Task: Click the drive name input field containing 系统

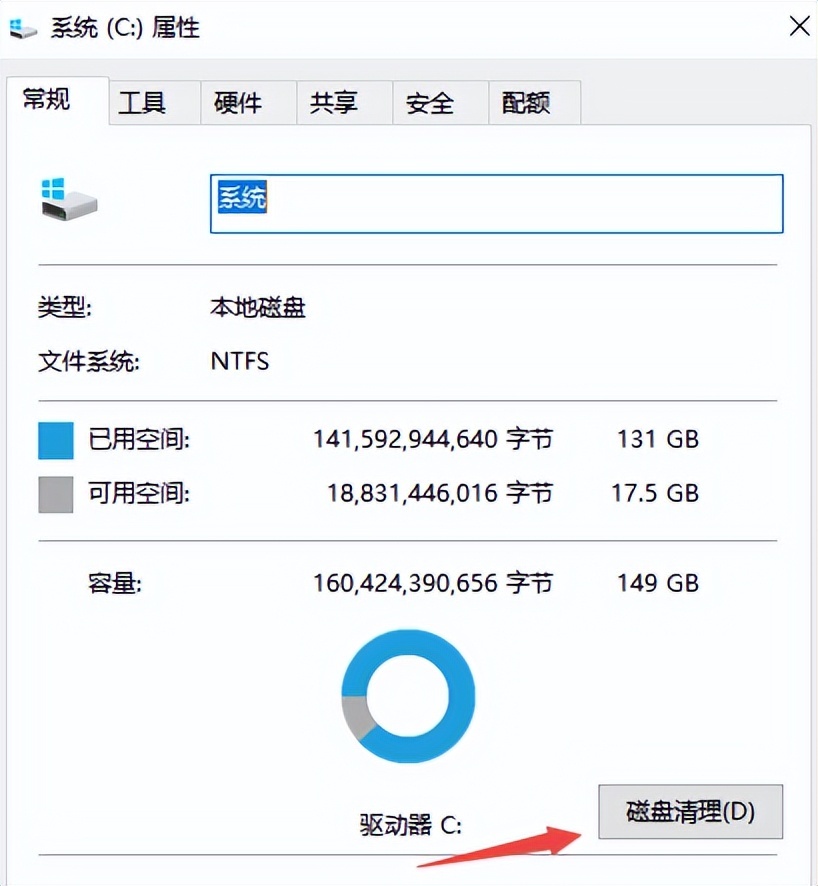Action: pos(497,203)
